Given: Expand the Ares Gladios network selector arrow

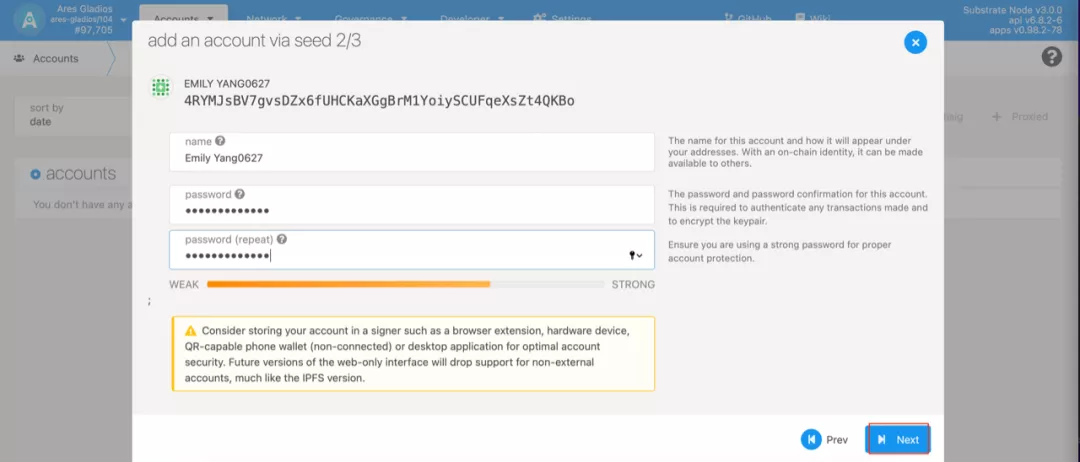Looking at the screenshot, I should point(123,20).
